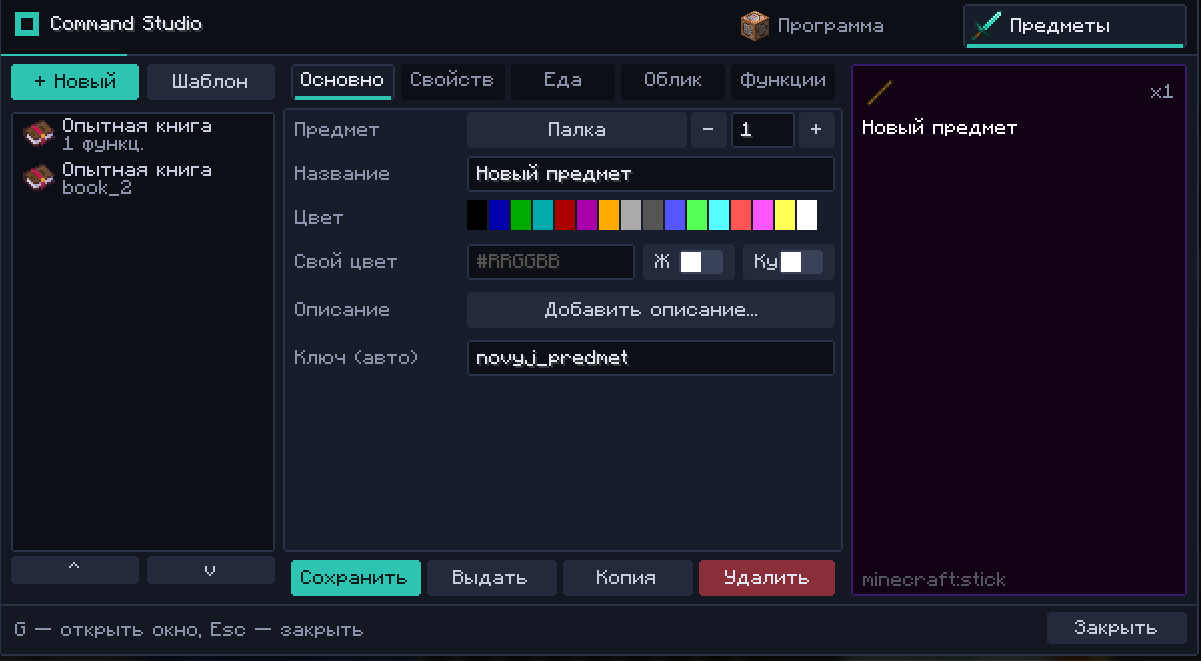Go to the Еда tab

pos(562,81)
